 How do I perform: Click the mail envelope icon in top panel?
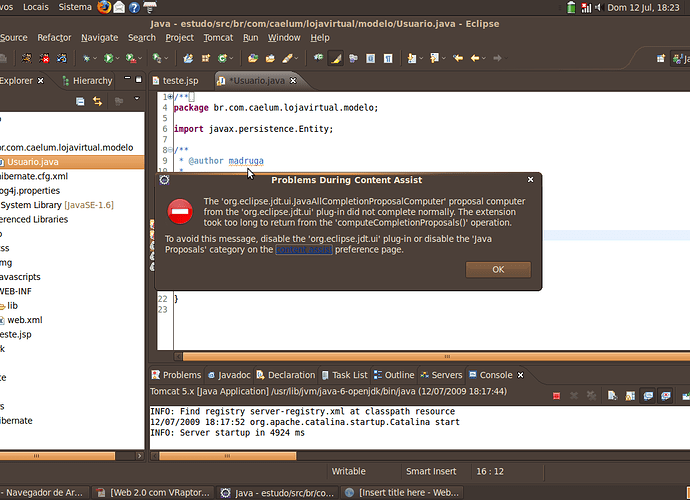[119, 7]
